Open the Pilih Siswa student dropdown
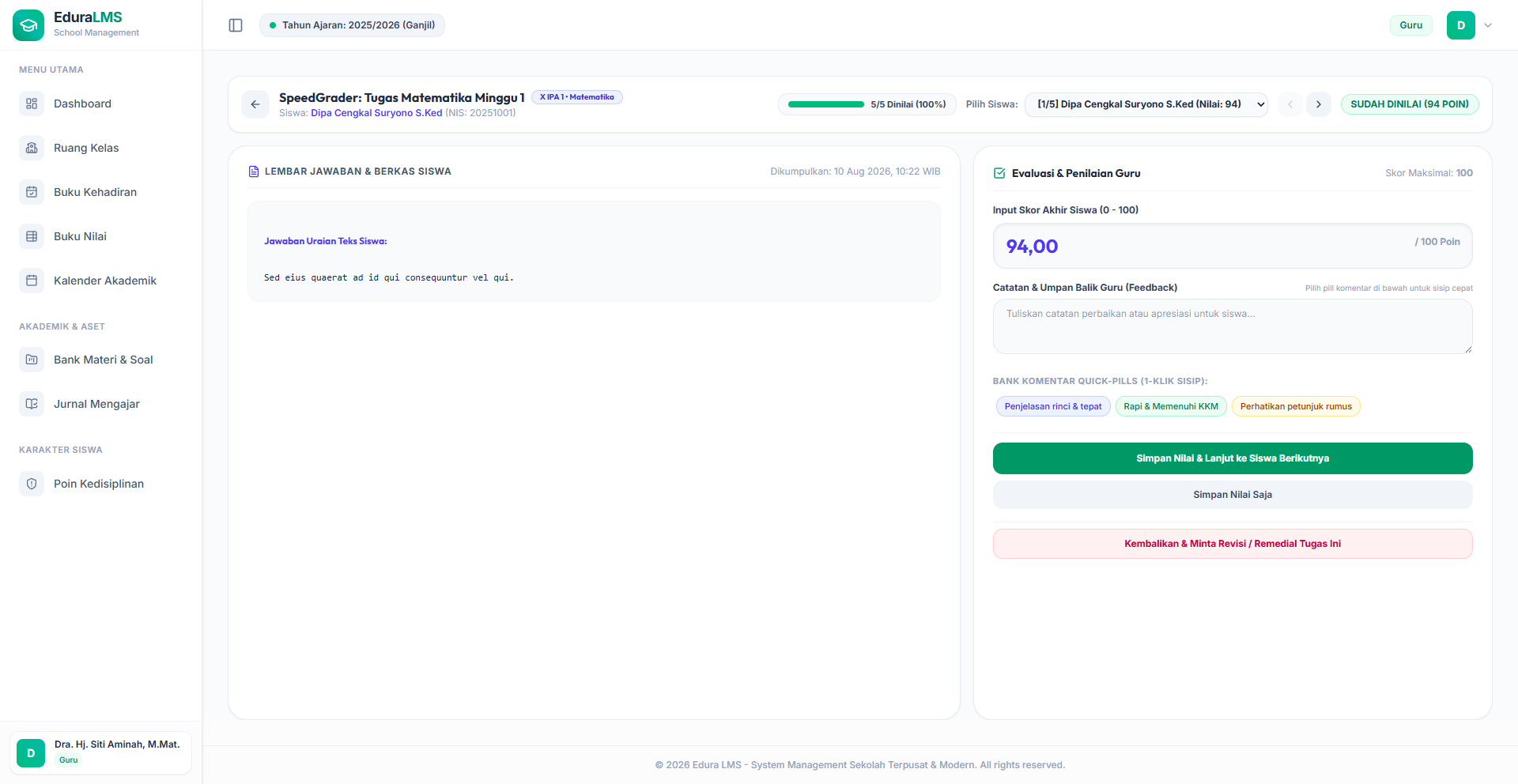The width and height of the screenshot is (1518, 784). click(1146, 104)
